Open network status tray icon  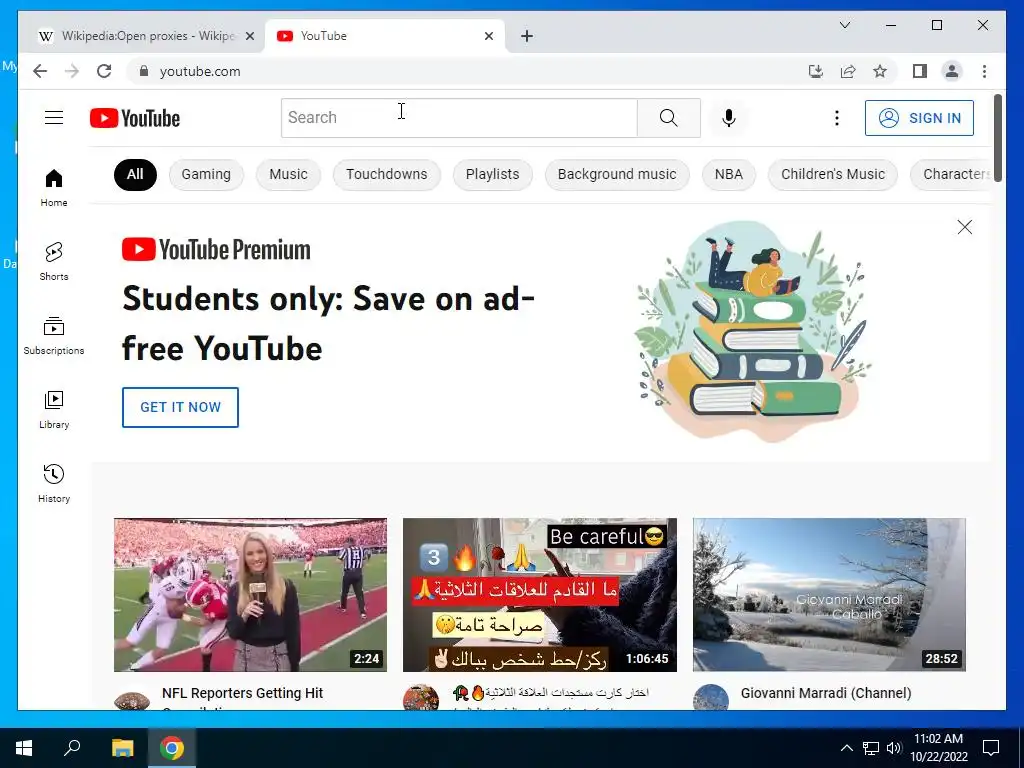871,748
